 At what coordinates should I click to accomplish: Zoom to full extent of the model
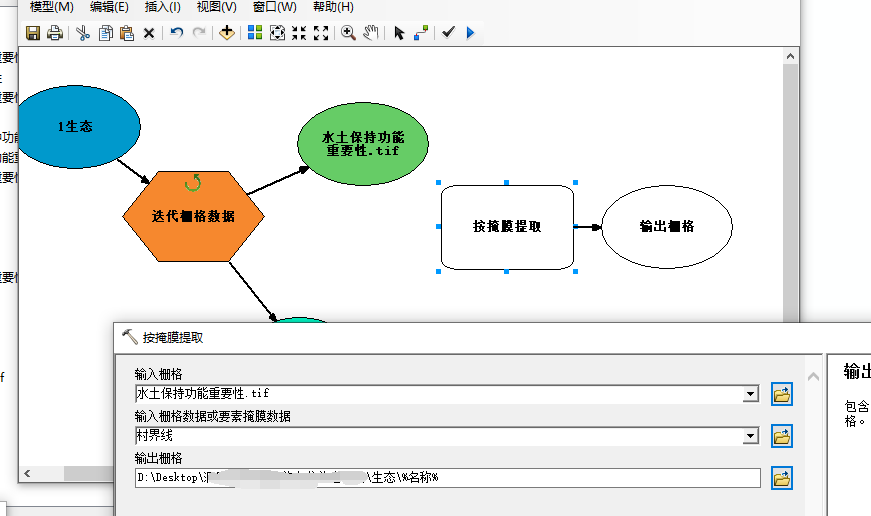277,33
